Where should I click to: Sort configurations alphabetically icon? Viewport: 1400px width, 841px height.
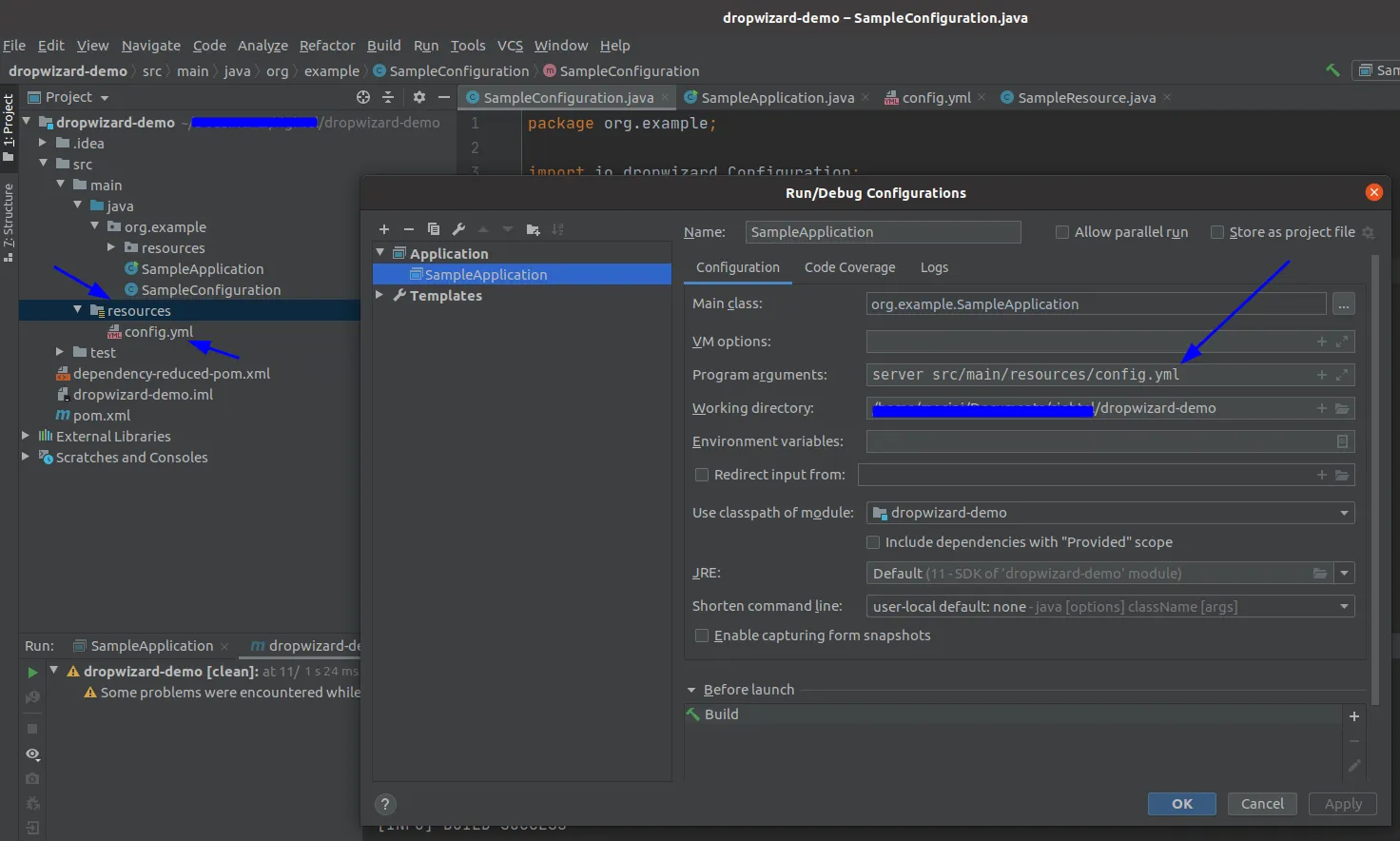point(557,229)
